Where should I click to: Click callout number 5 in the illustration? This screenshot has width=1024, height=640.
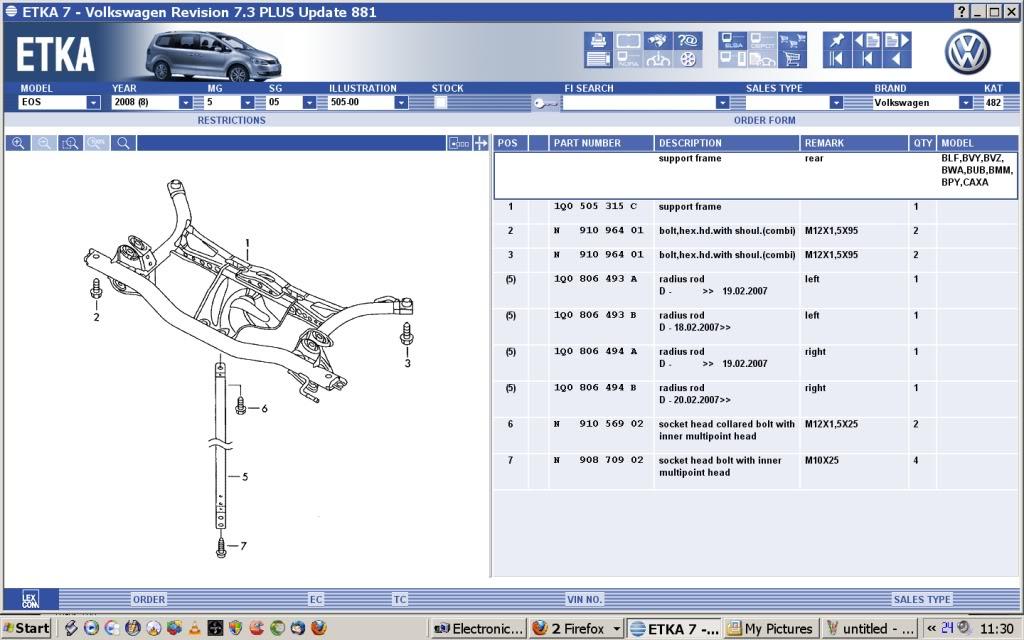click(245, 477)
